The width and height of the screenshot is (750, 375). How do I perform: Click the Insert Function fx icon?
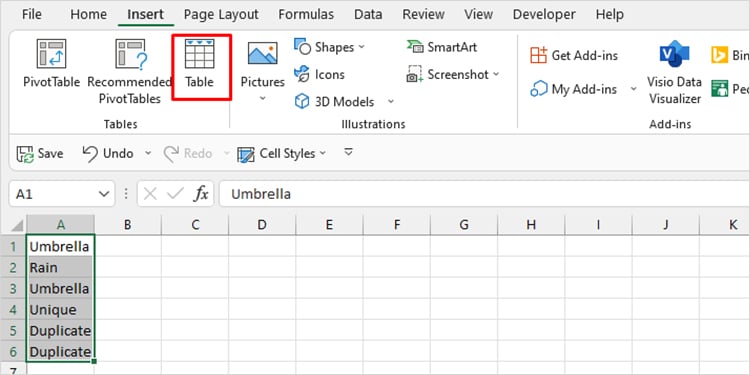point(201,194)
